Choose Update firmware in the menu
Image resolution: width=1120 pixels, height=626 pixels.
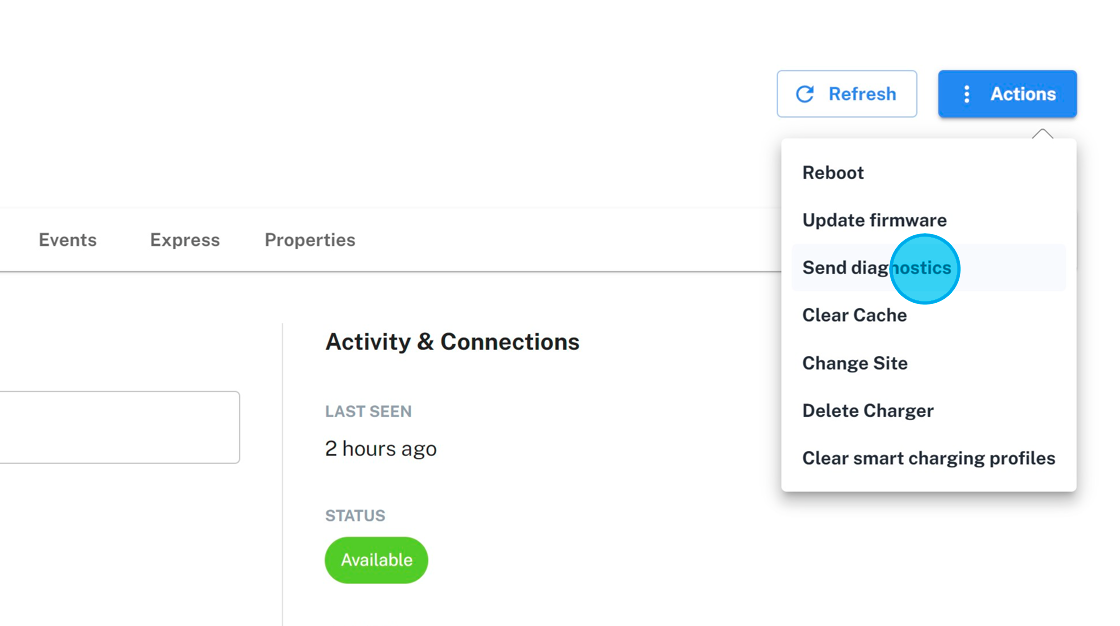874,220
